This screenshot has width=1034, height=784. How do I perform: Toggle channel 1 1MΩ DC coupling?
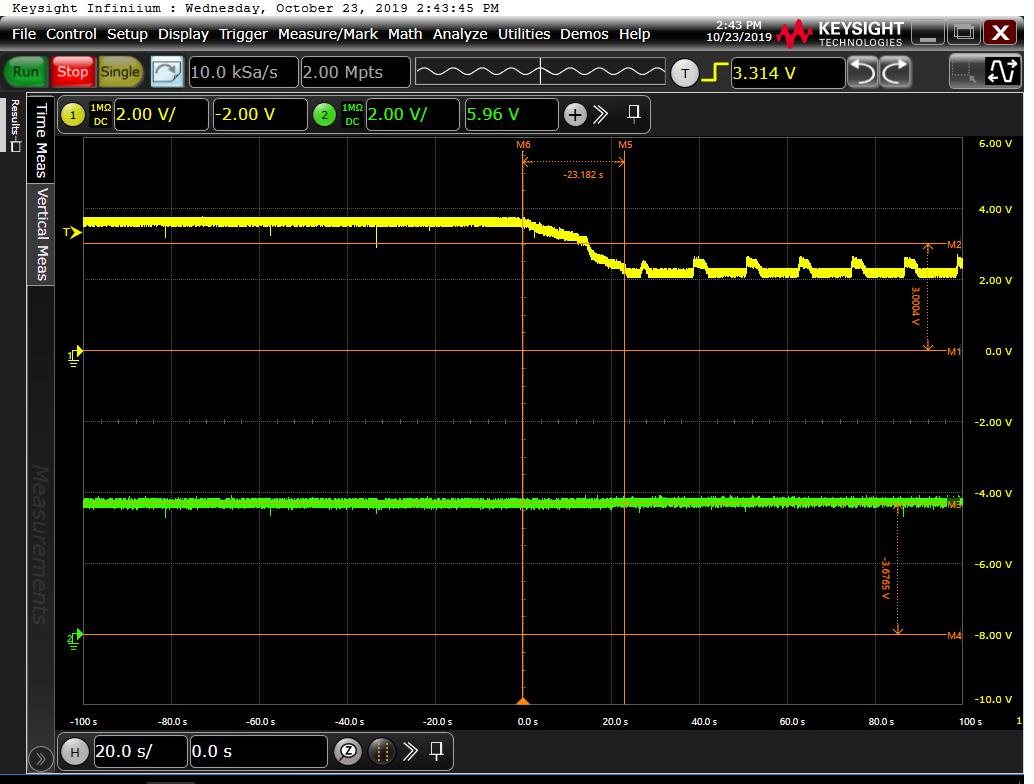point(100,115)
